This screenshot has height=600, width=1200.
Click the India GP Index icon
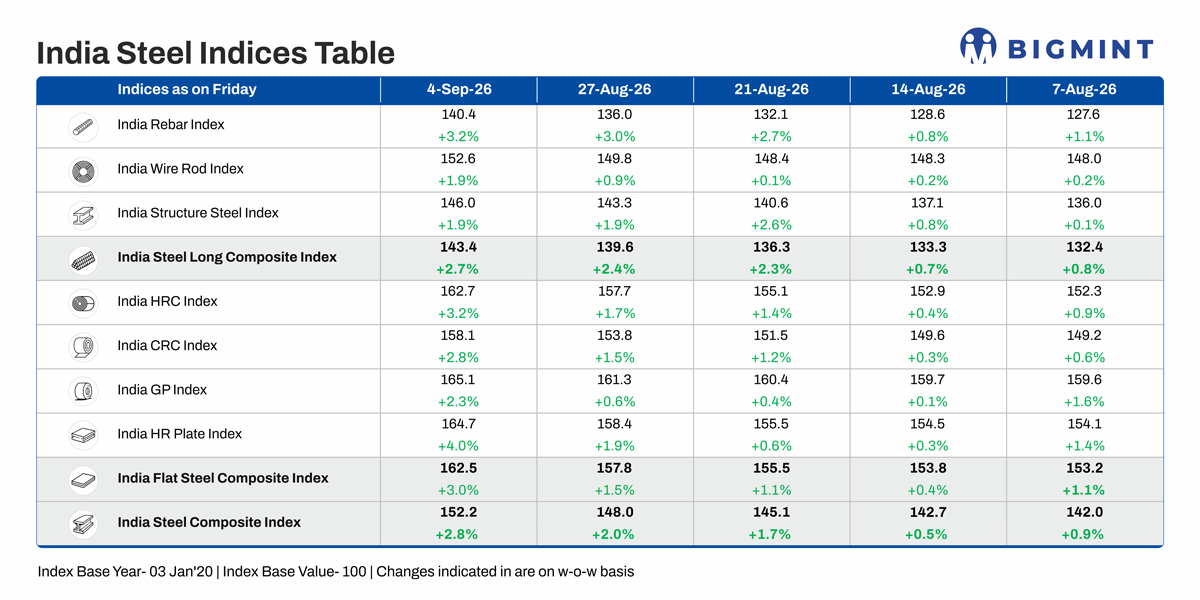click(82, 391)
